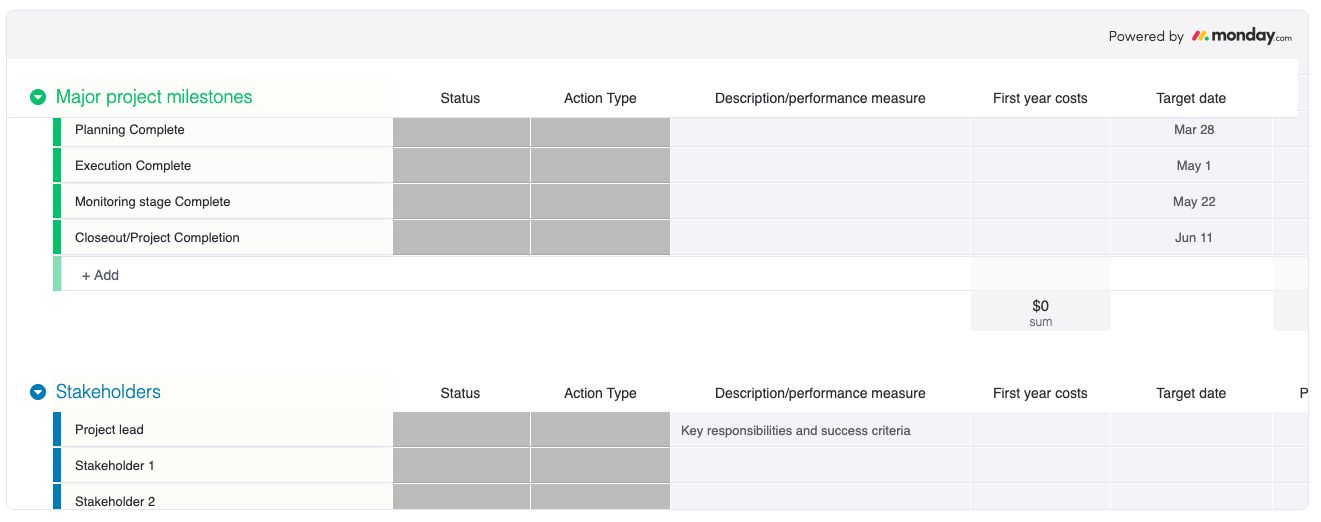
Task: Click Status cell for Stakeholder 1
Action: coord(461,466)
